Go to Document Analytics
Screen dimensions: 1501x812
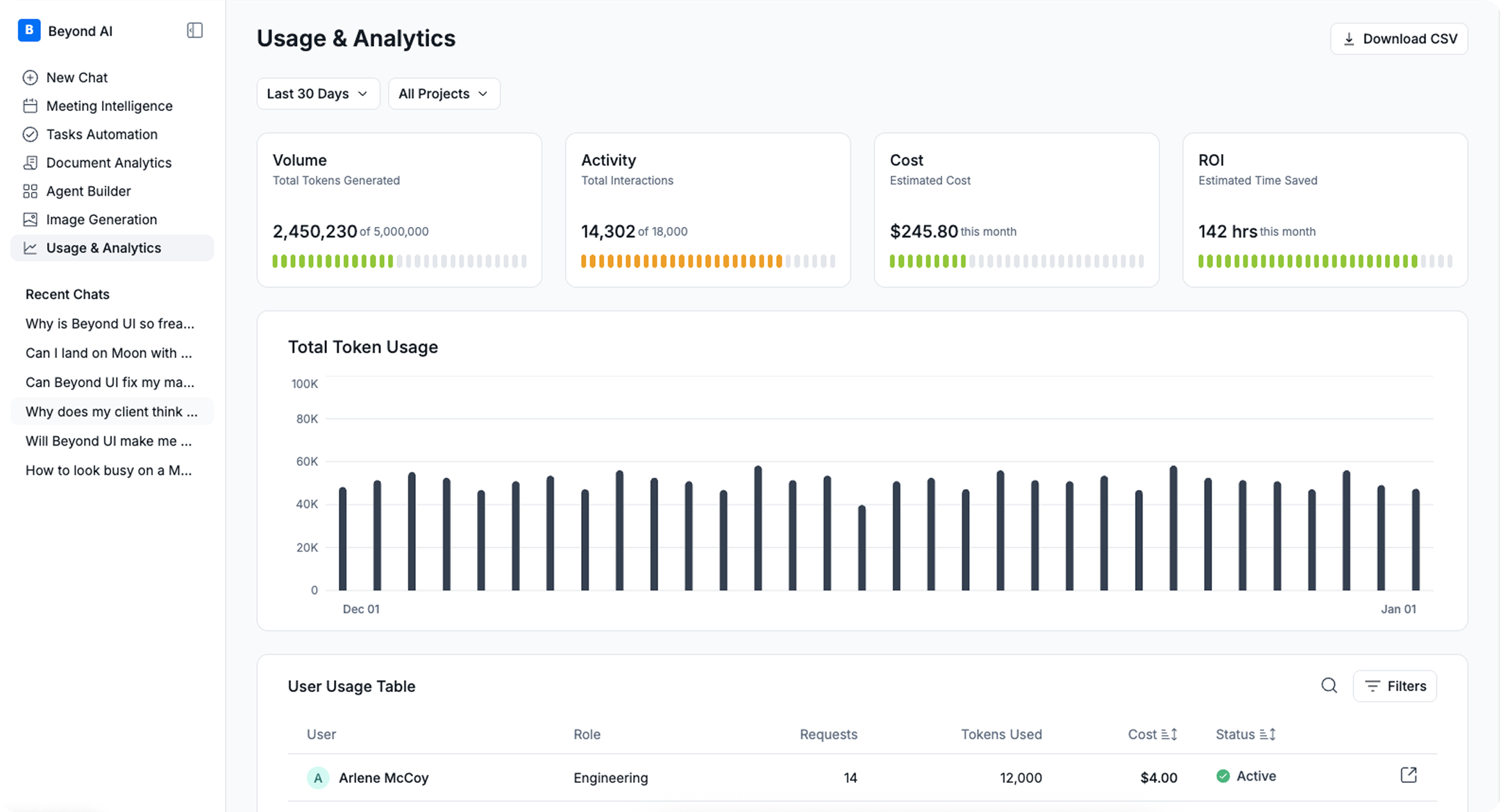click(x=112, y=163)
